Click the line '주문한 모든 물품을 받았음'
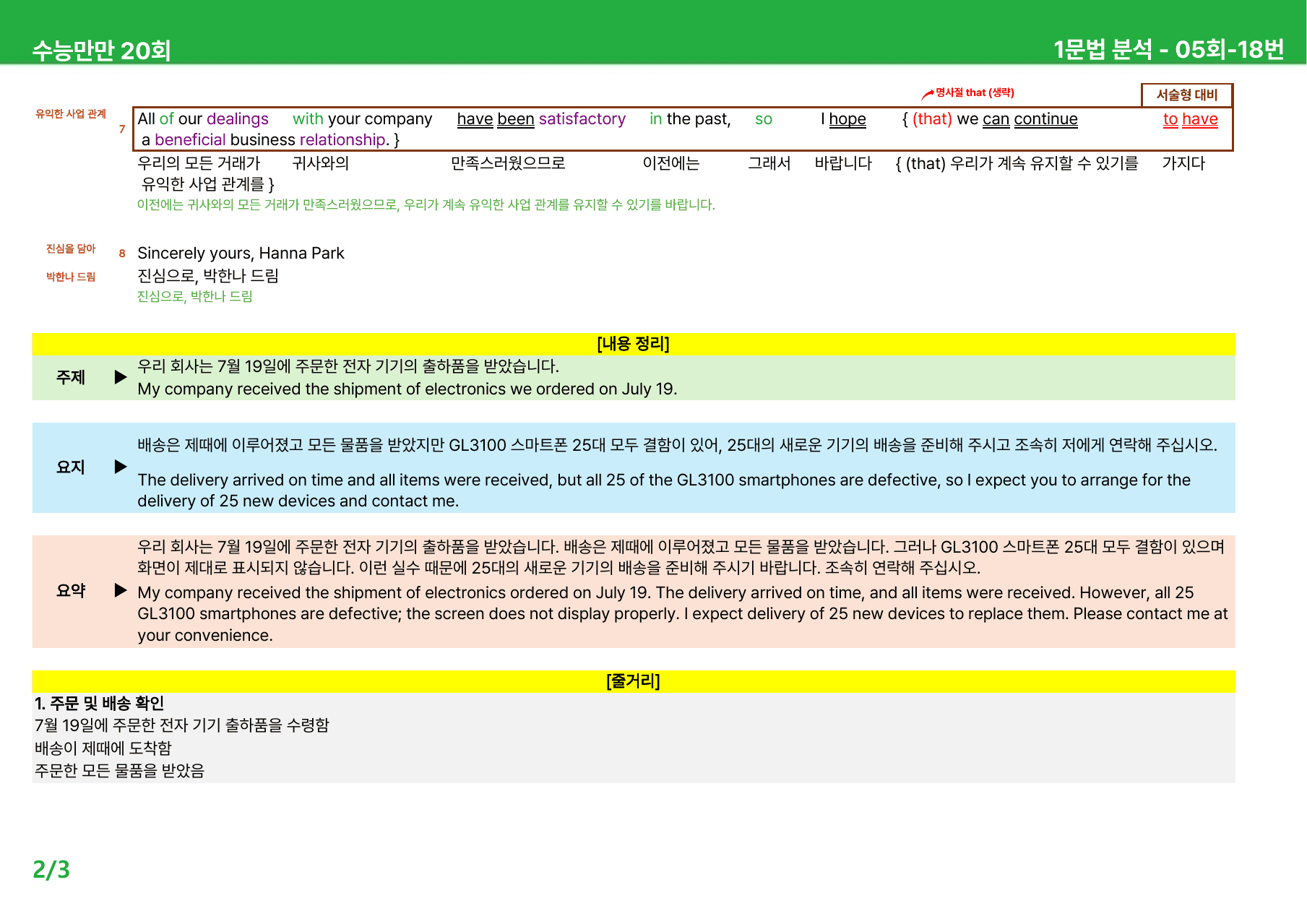 (119, 771)
